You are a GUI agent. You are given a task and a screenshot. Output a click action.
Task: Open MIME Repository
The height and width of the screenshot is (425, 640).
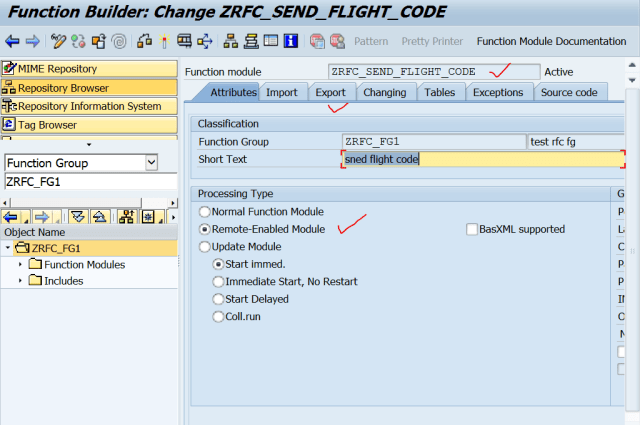pyautogui.click(x=89, y=69)
